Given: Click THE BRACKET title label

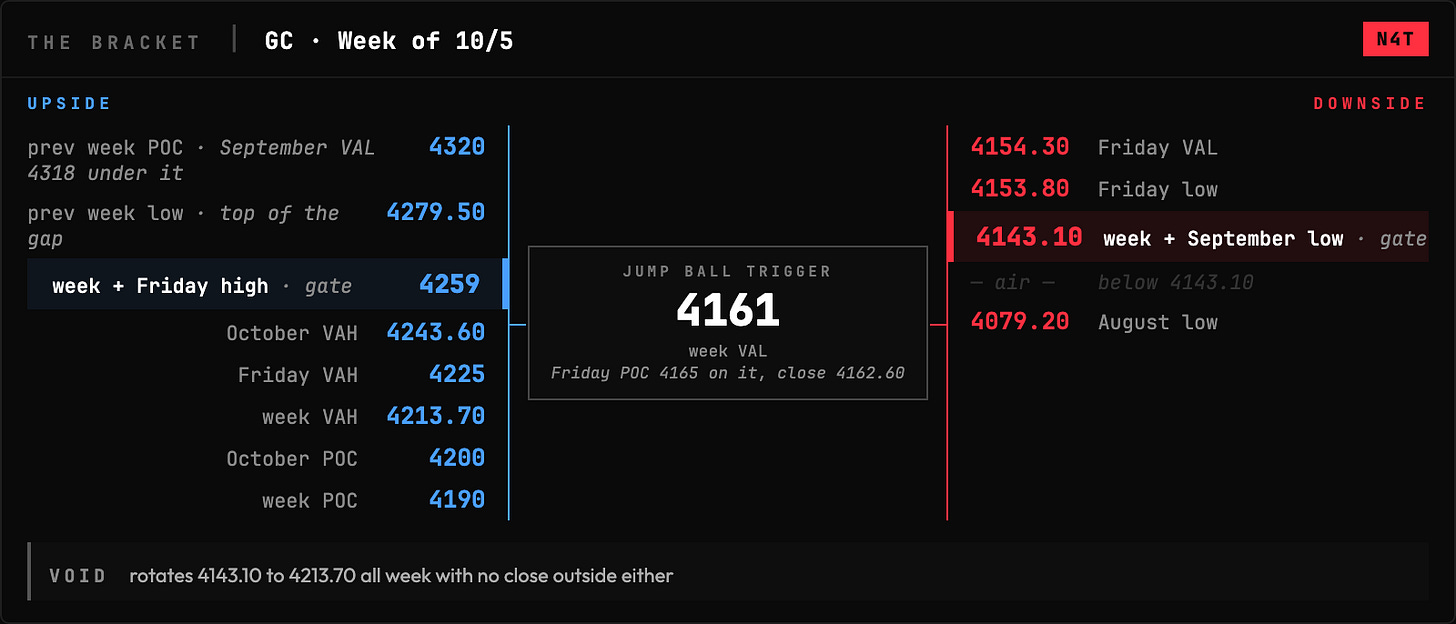Looking at the screenshot, I should (x=114, y=42).
